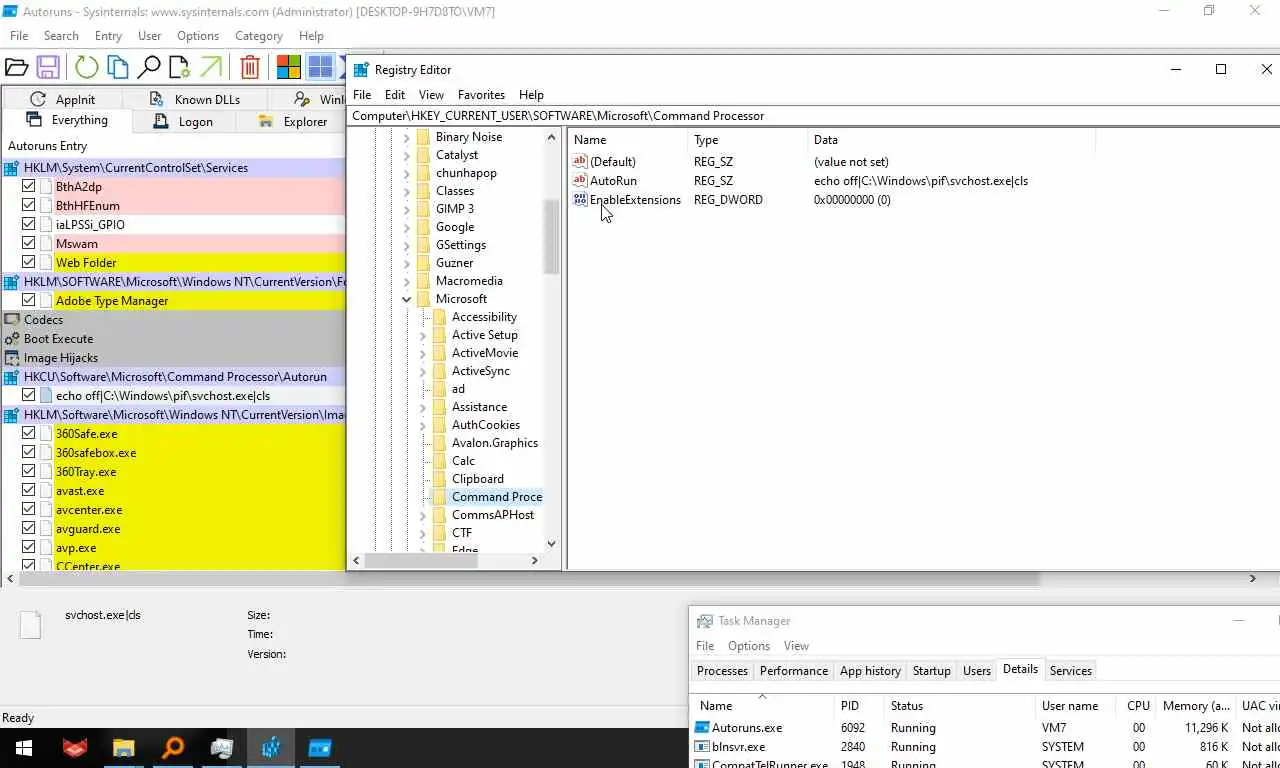Click the AutoRun value string icon in Registry Editor
The image size is (1280, 768).
pos(580,181)
